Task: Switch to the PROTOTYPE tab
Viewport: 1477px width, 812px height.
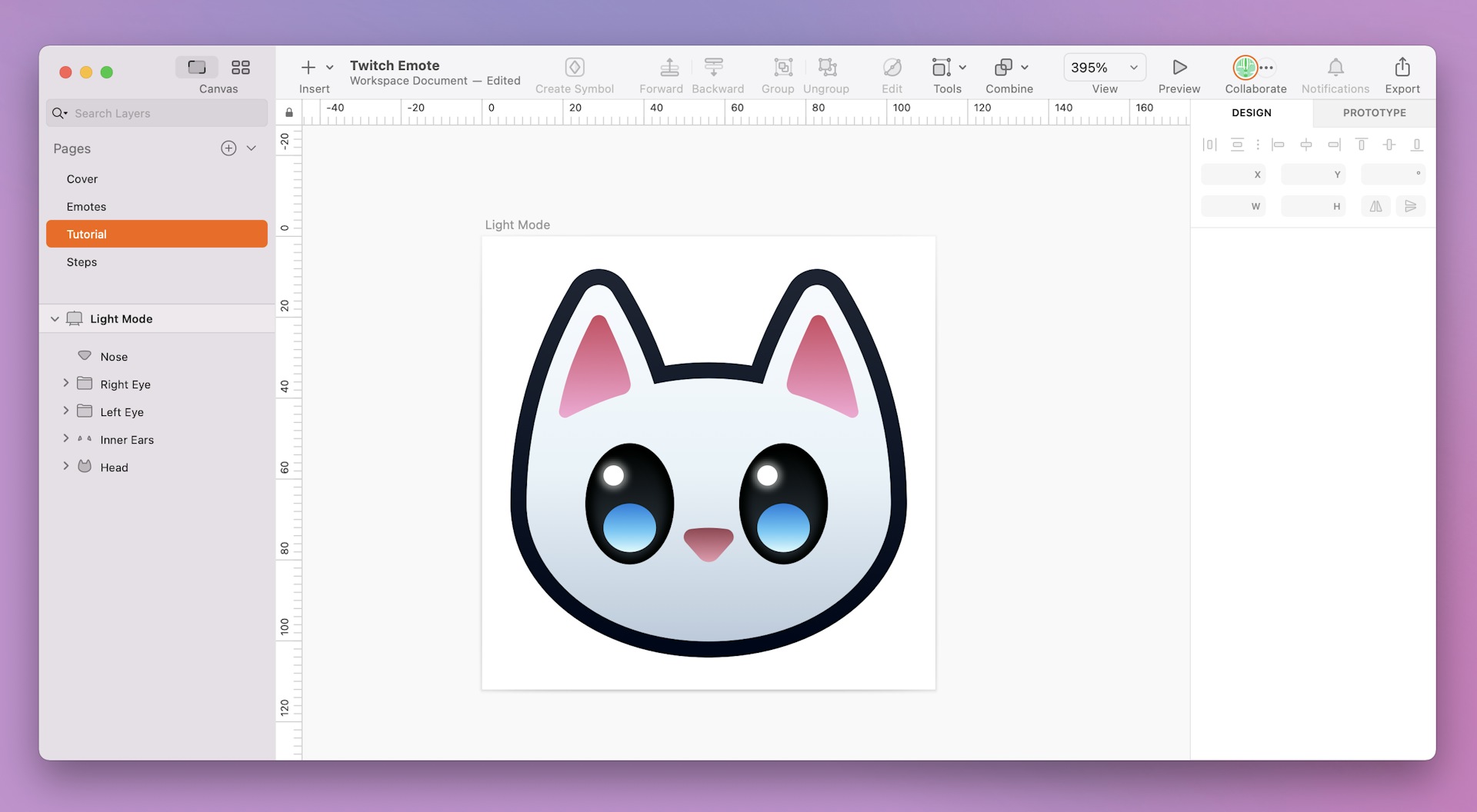Action: click(1373, 112)
